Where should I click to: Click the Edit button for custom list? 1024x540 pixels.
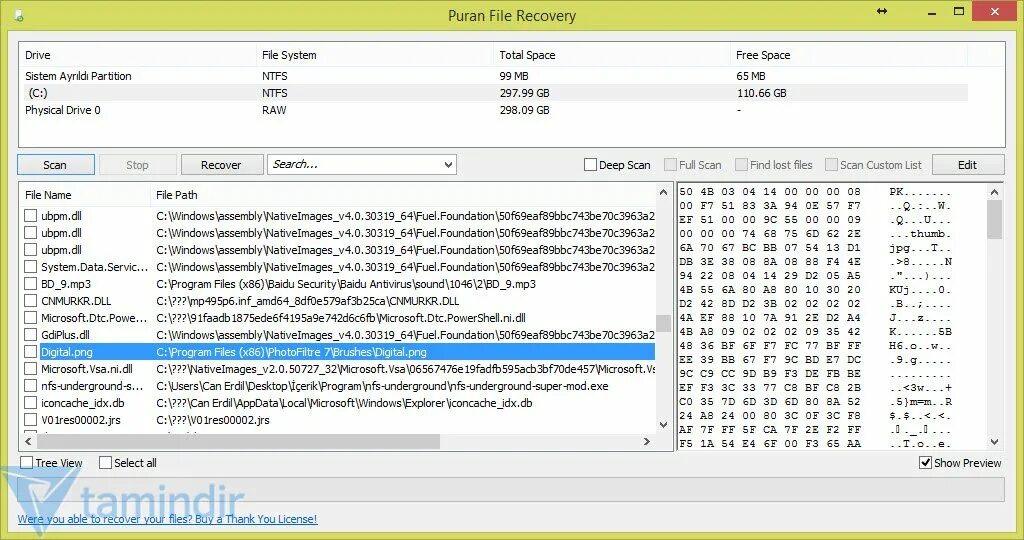pos(968,165)
